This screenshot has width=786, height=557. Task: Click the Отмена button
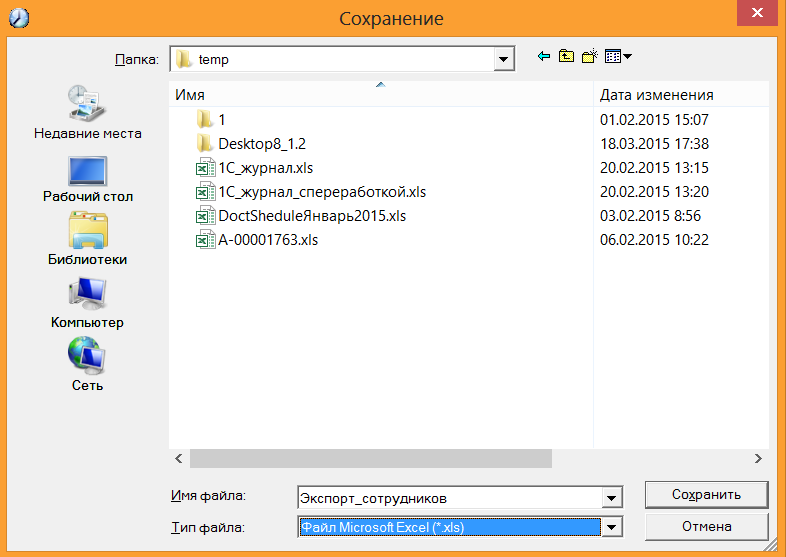point(706,526)
